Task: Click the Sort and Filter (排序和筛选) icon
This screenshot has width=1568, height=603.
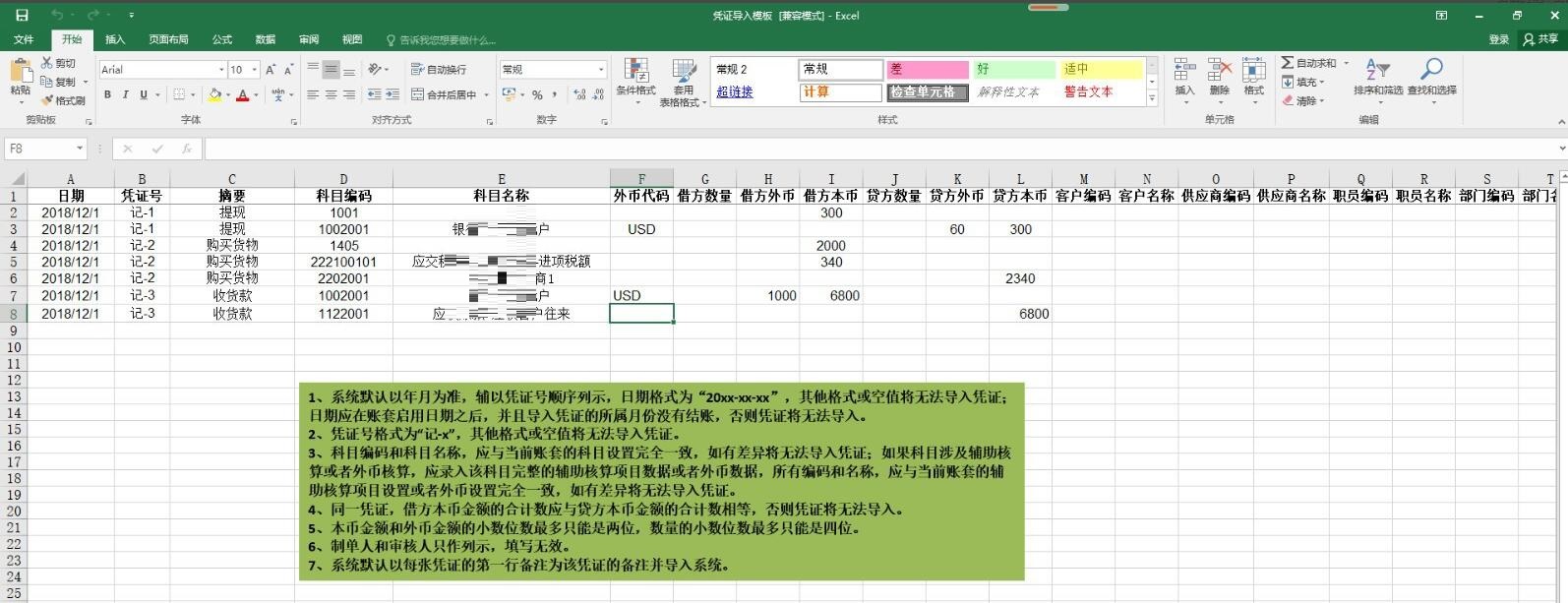Action: point(1377,69)
